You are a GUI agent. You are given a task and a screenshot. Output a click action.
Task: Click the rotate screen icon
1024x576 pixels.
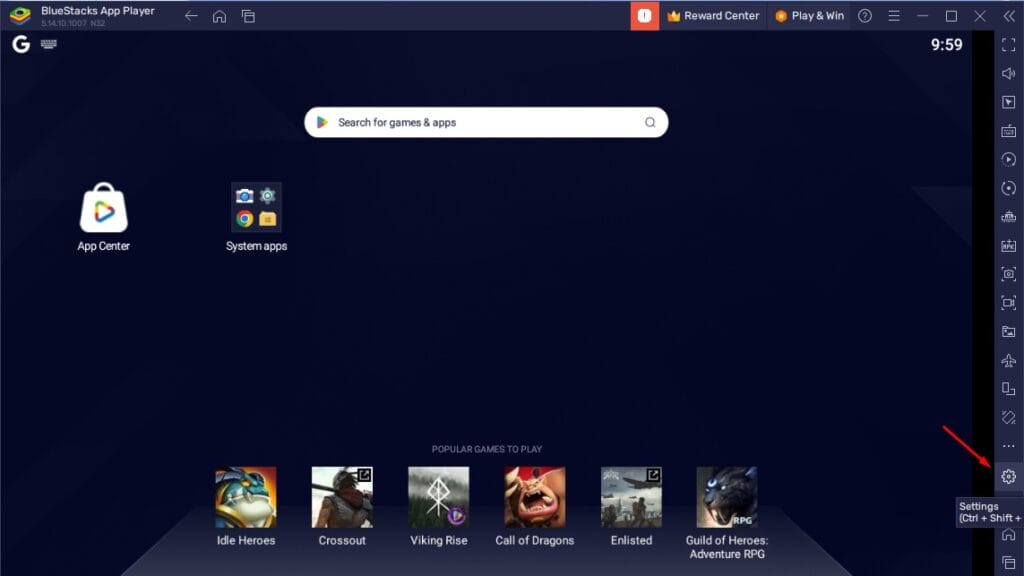click(1008, 389)
